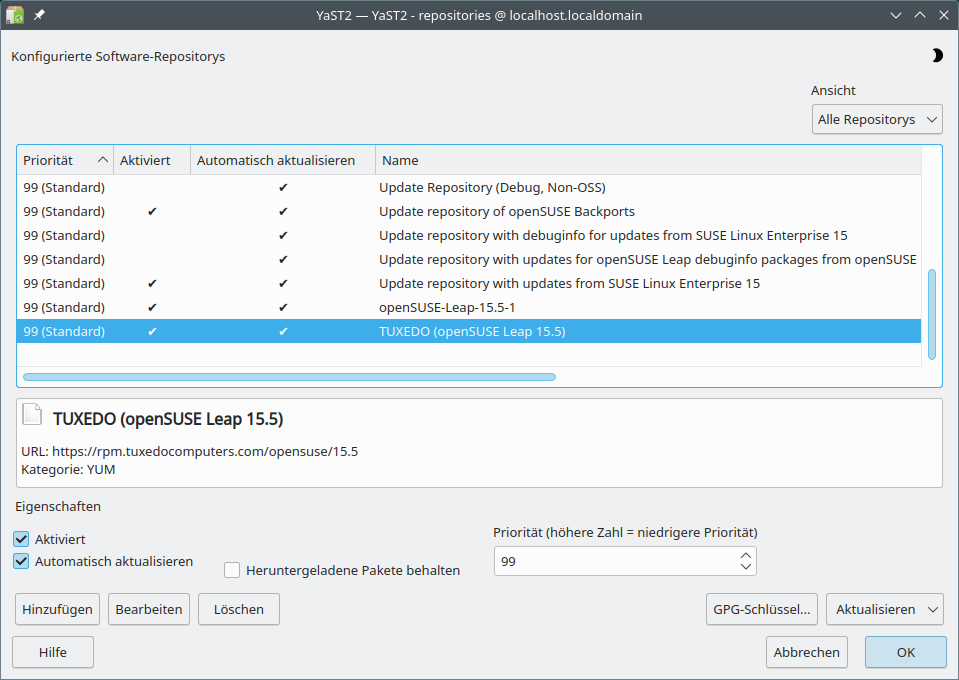This screenshot has width=959, height=680.
Task: Click the horizontal scrollbar of repository list
Action: [289, 377]
